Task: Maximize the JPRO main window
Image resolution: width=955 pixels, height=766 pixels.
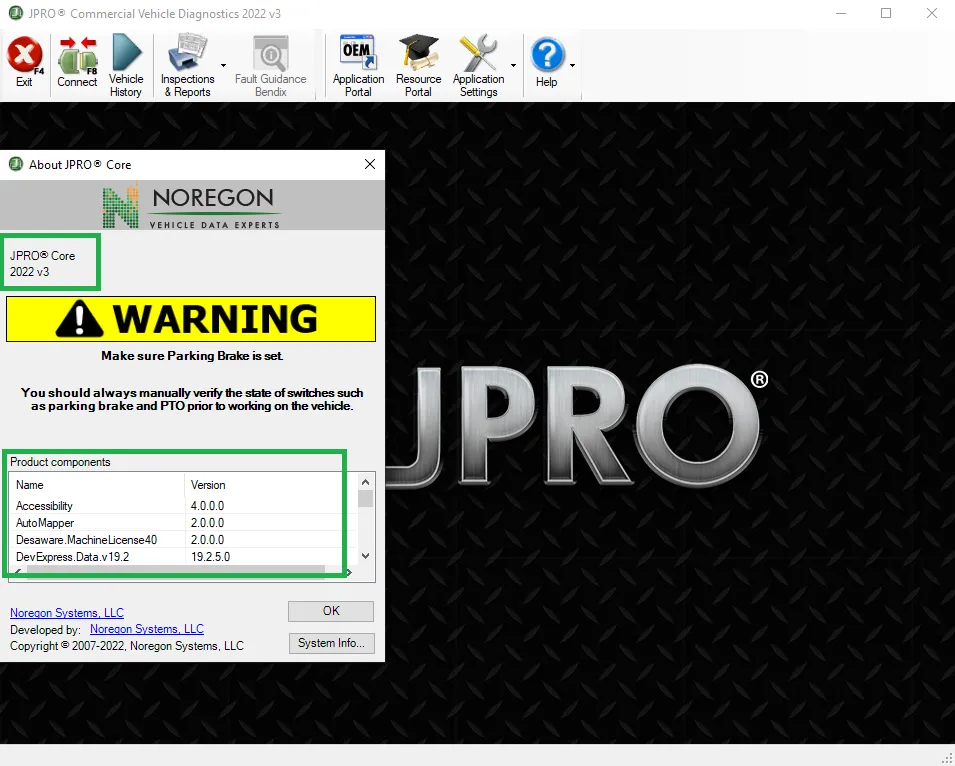Action: pos(886,13)
